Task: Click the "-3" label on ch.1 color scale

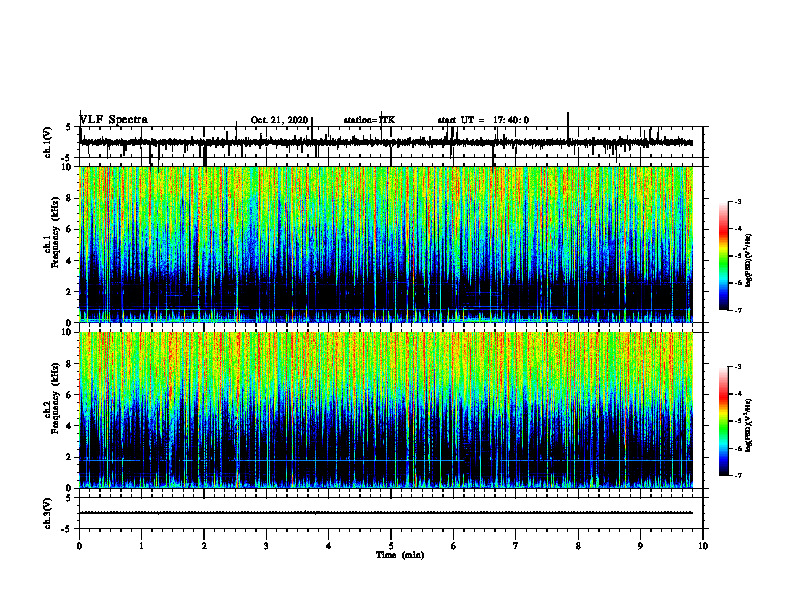Action: (737, 201)
